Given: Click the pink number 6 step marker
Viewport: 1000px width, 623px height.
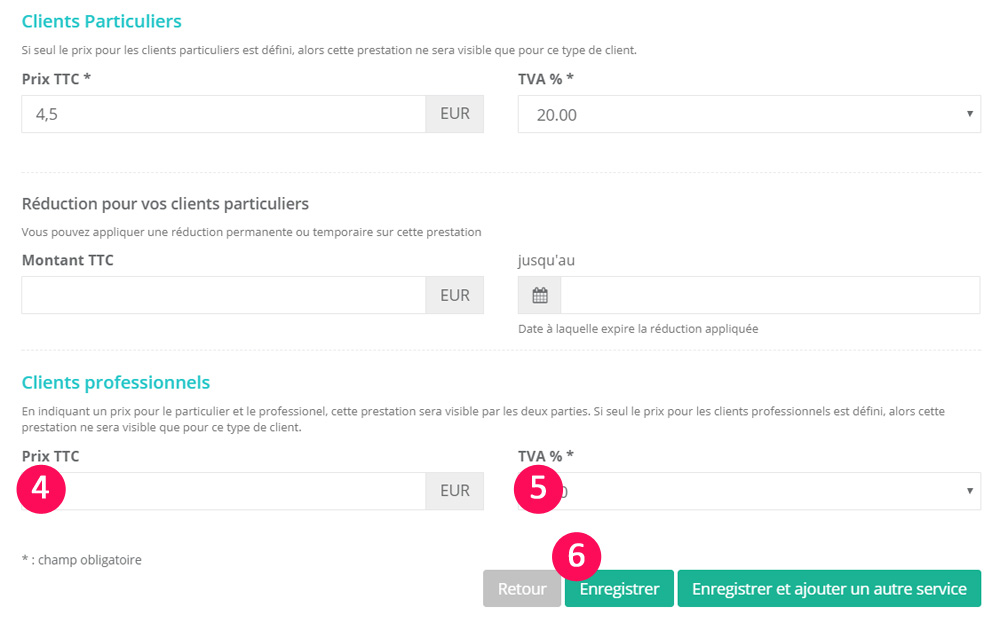Looking at the screenshot, I should point(576,558).
